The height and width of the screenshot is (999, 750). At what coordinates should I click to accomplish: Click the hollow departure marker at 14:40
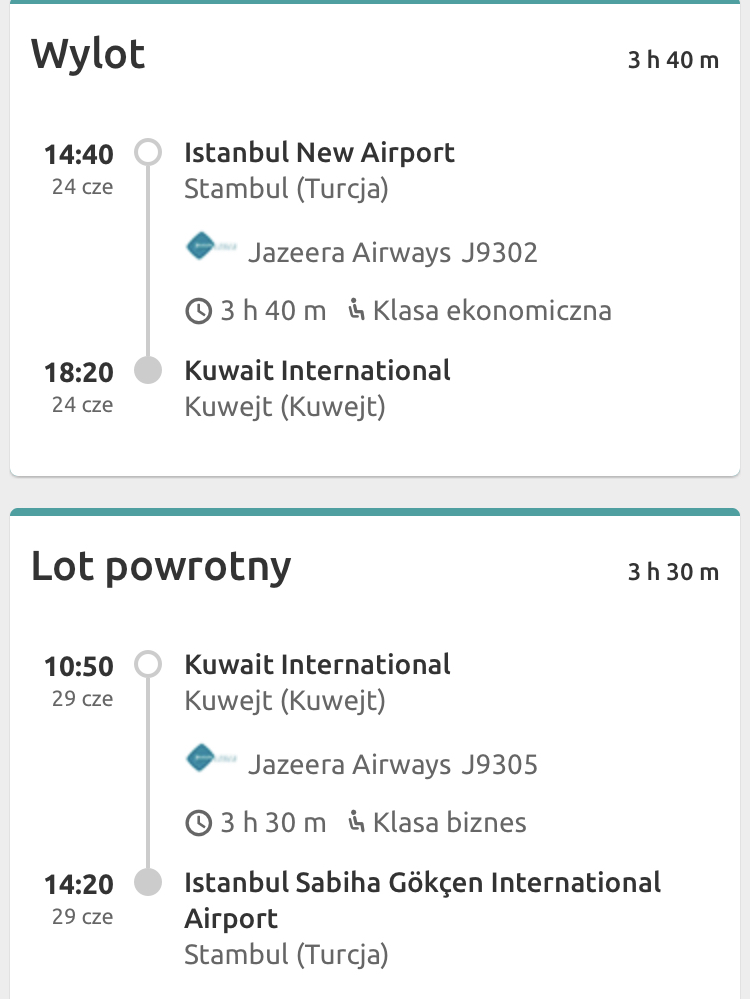coord(148,152)
